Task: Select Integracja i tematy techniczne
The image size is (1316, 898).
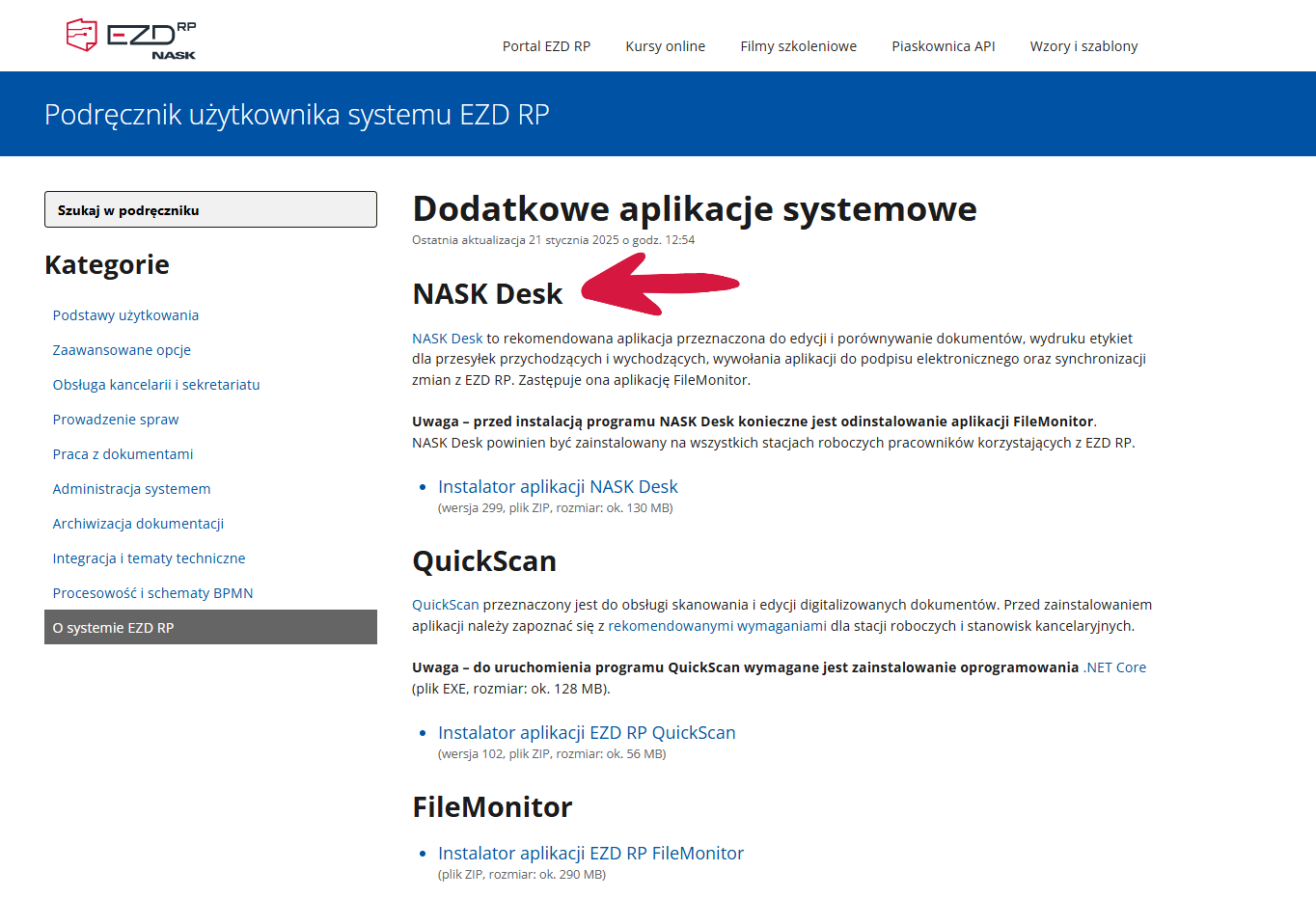Action: tap(149, 558)
